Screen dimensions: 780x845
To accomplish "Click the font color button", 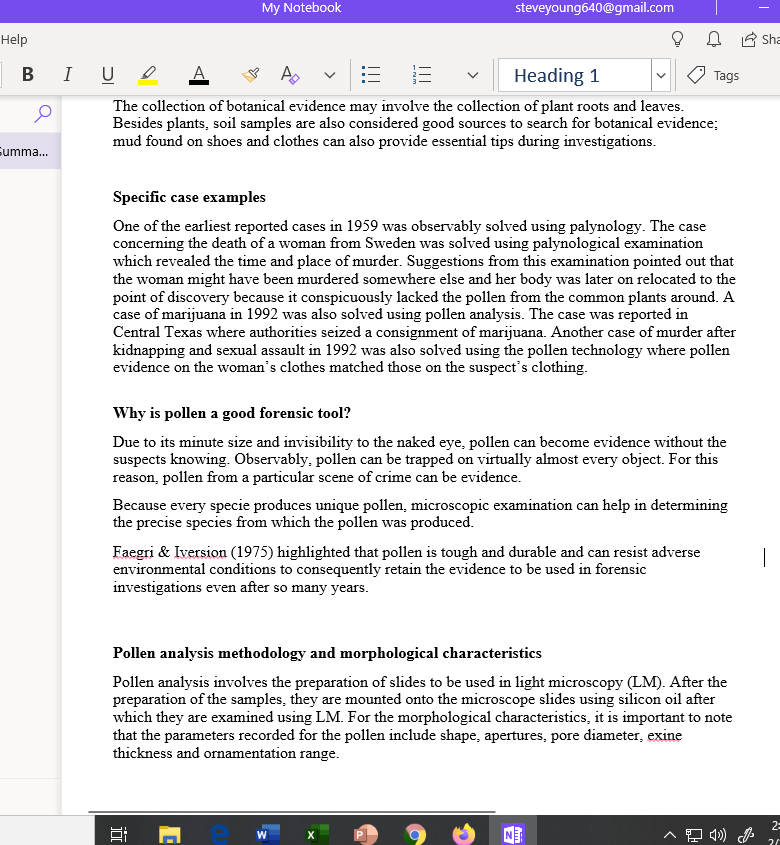I will [x=198, y=75].
